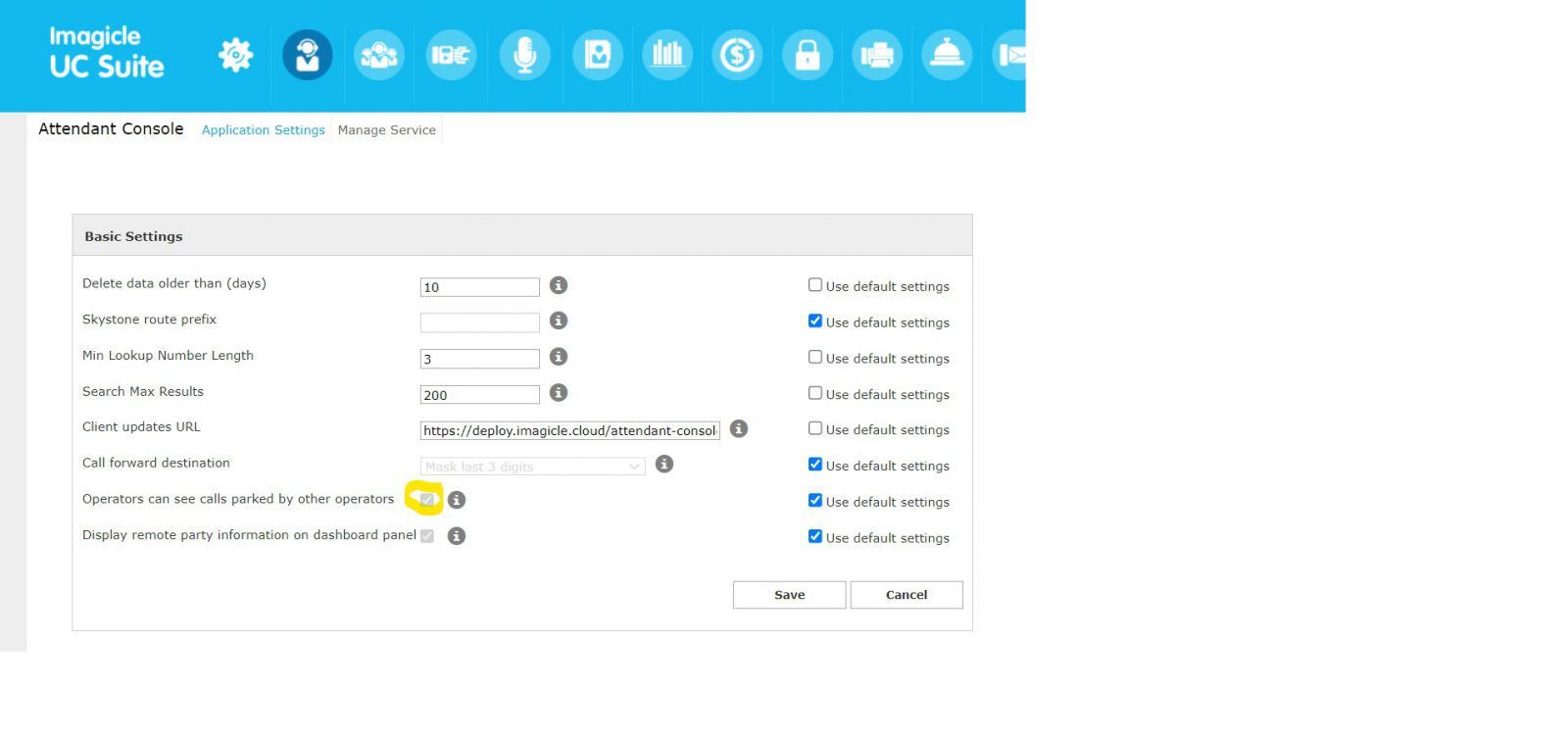Open the fax printer icon
This screenshot has height=740, width=1568.
[877, 55]
